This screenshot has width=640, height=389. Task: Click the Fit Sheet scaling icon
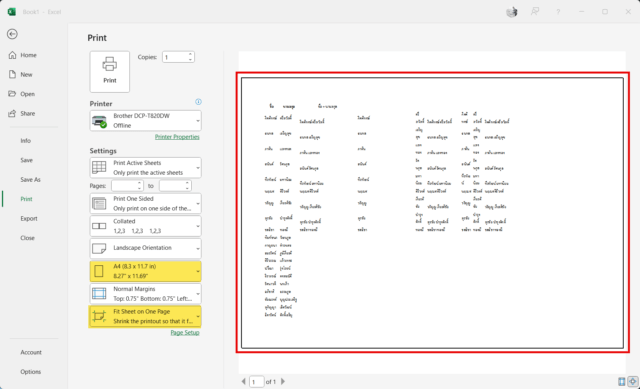pos(99,316)
